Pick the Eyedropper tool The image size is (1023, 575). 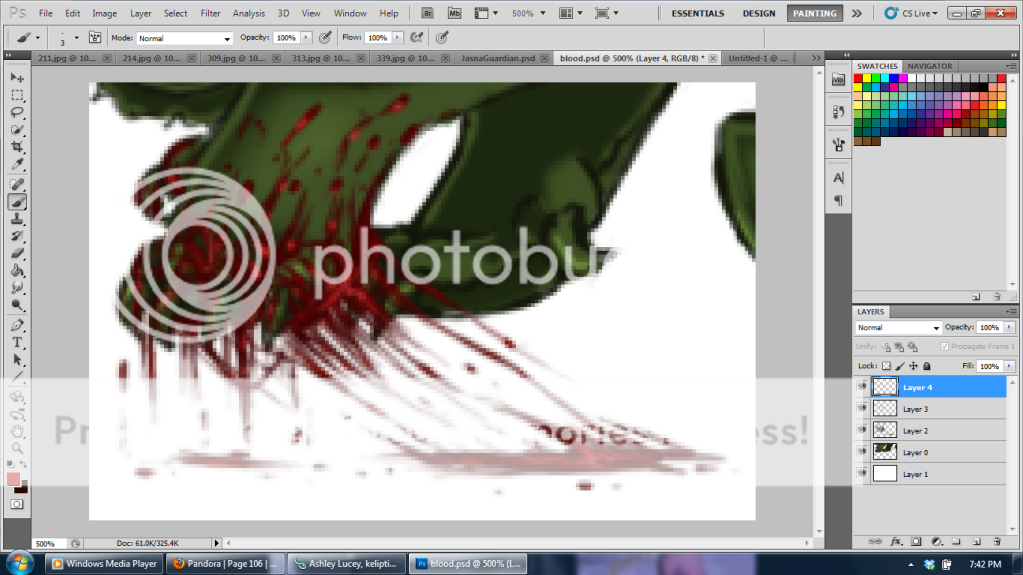click(17, 164)
